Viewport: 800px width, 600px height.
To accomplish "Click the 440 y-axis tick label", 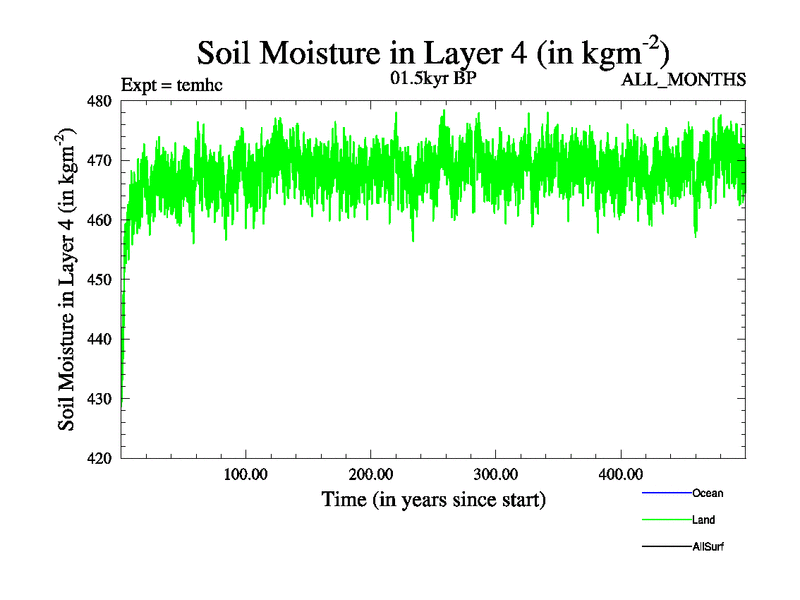I will click(102, 340).
